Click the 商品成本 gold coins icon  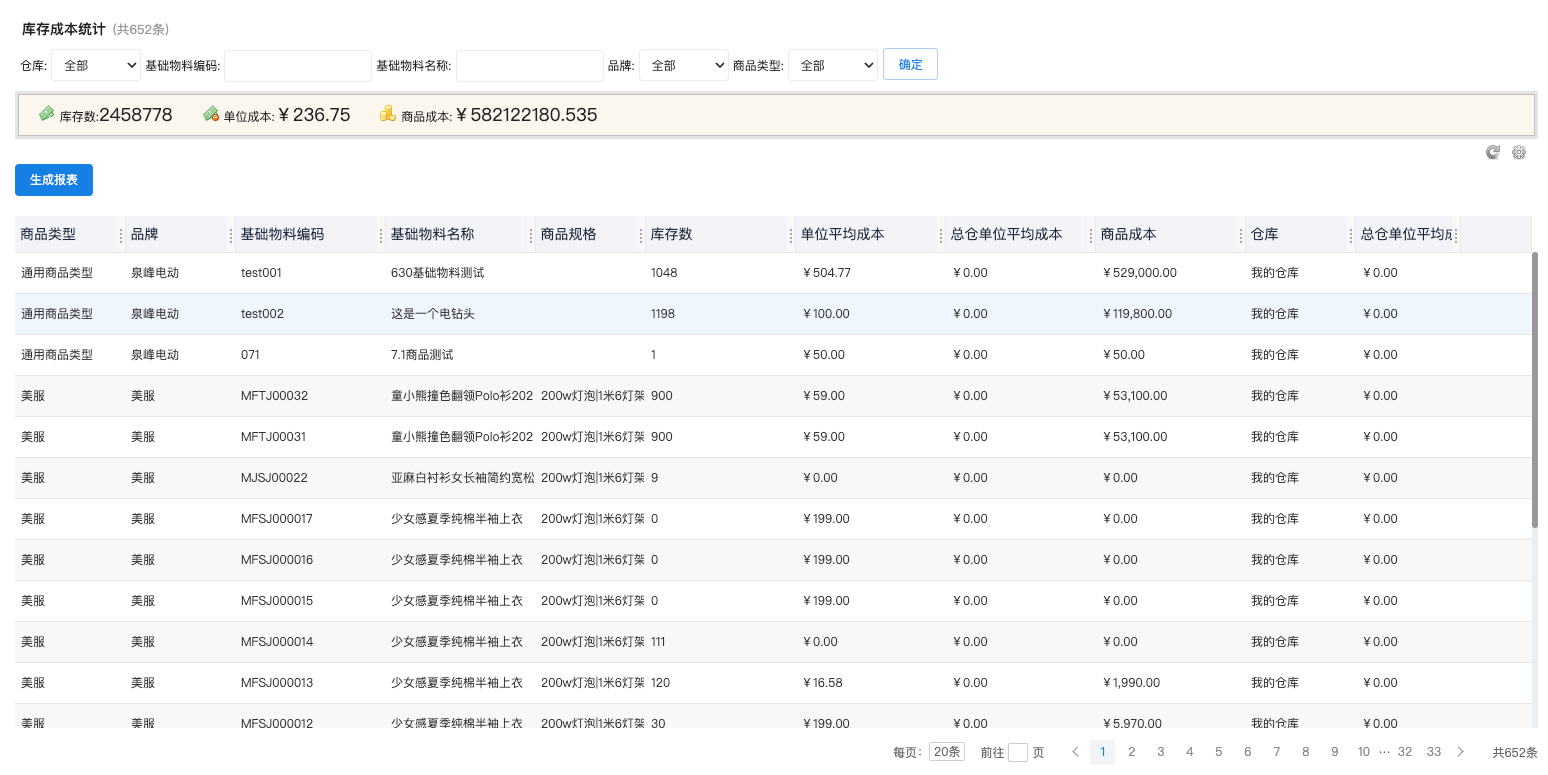pyautogui.click(x=388, y=114)
